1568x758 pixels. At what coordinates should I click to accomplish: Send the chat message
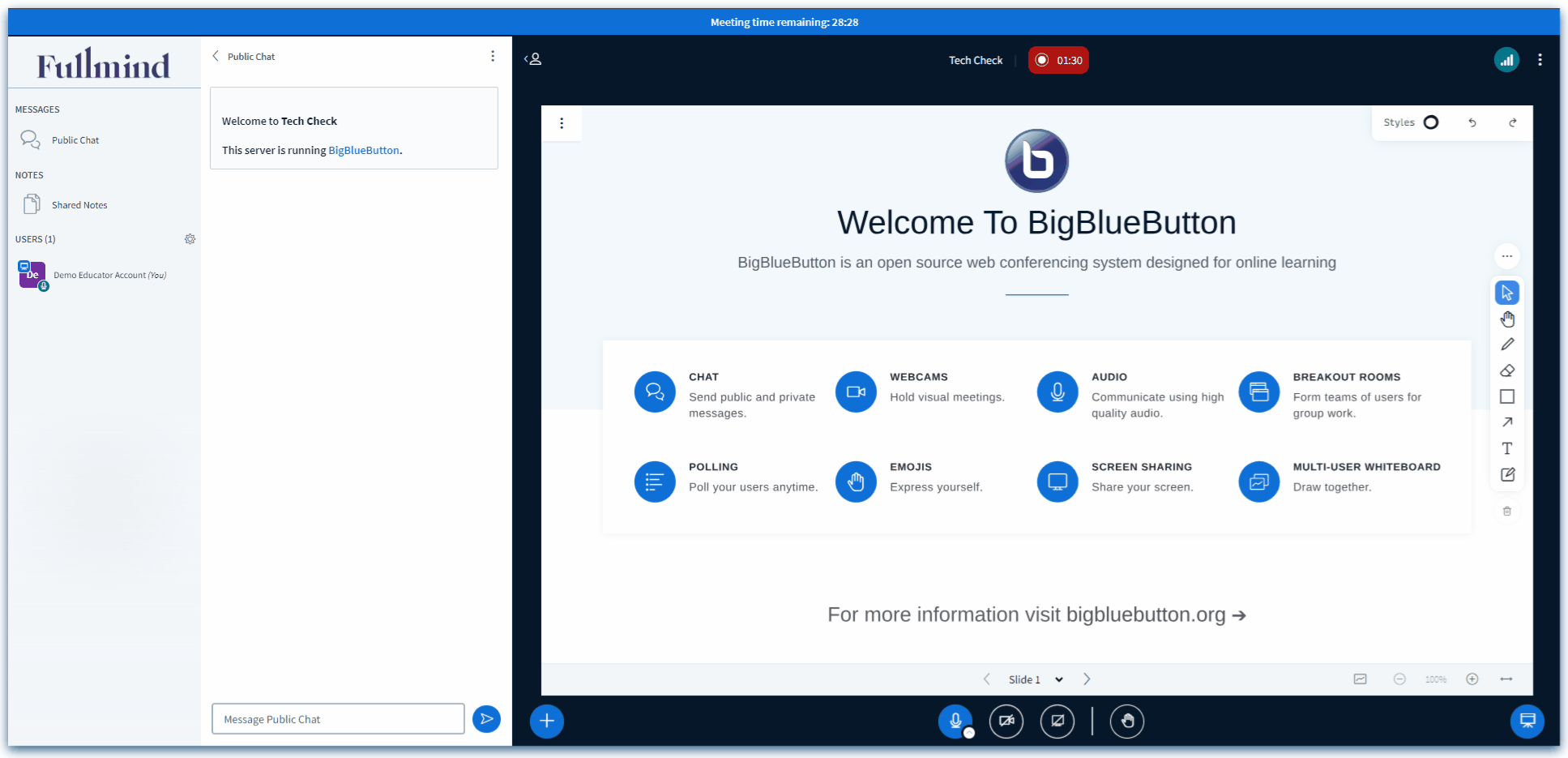tap(486, 719)
